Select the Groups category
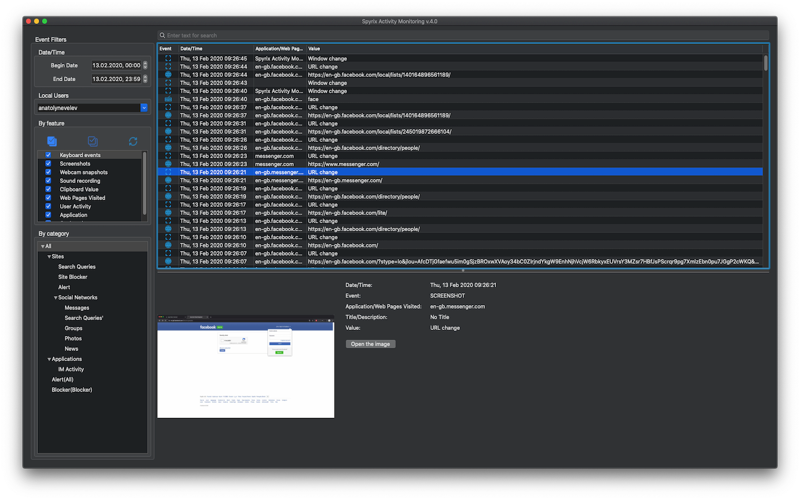The image size is (800, 500). pos(73,329)
